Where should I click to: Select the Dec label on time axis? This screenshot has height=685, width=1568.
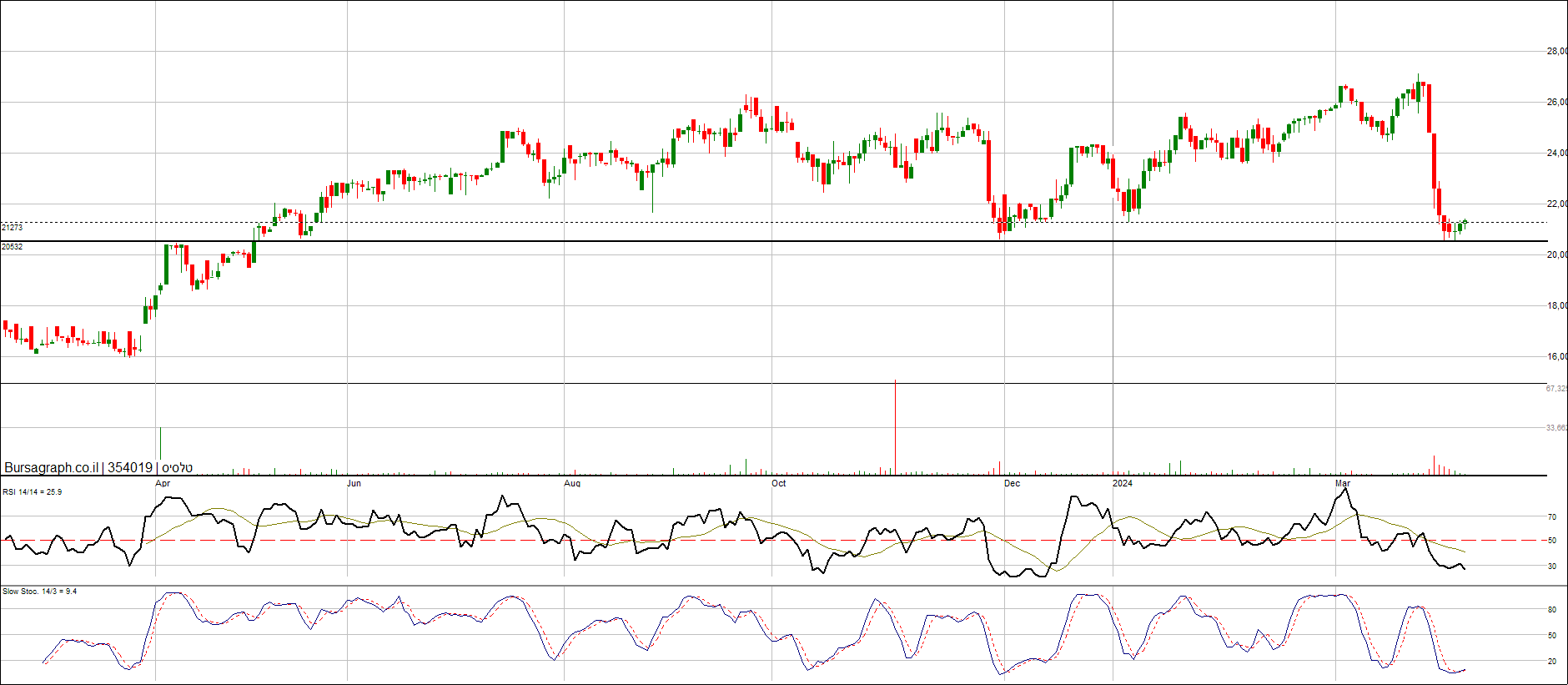[x=1012, y=484]
